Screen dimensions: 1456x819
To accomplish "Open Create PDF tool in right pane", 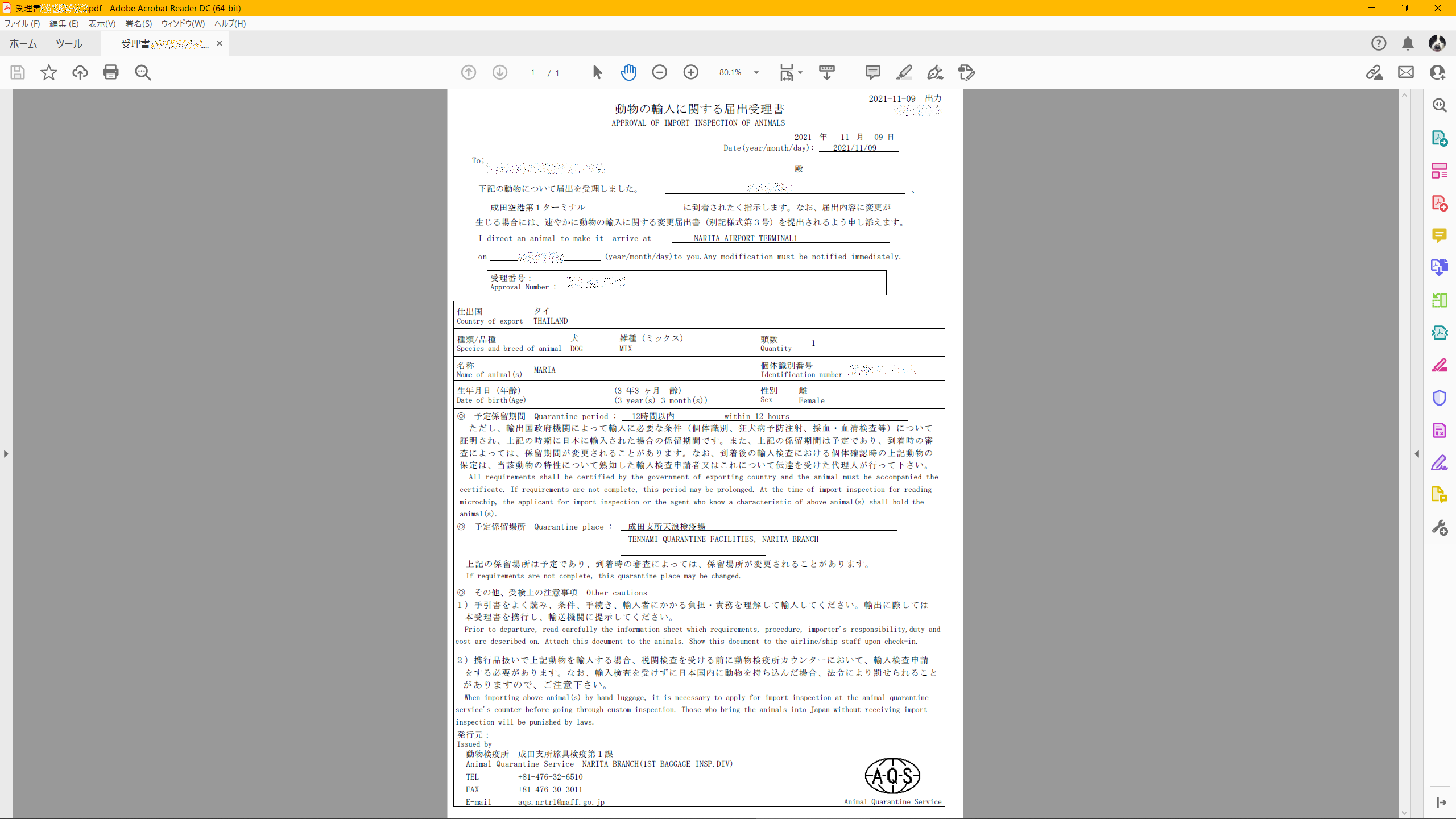I will point(1440,203).
